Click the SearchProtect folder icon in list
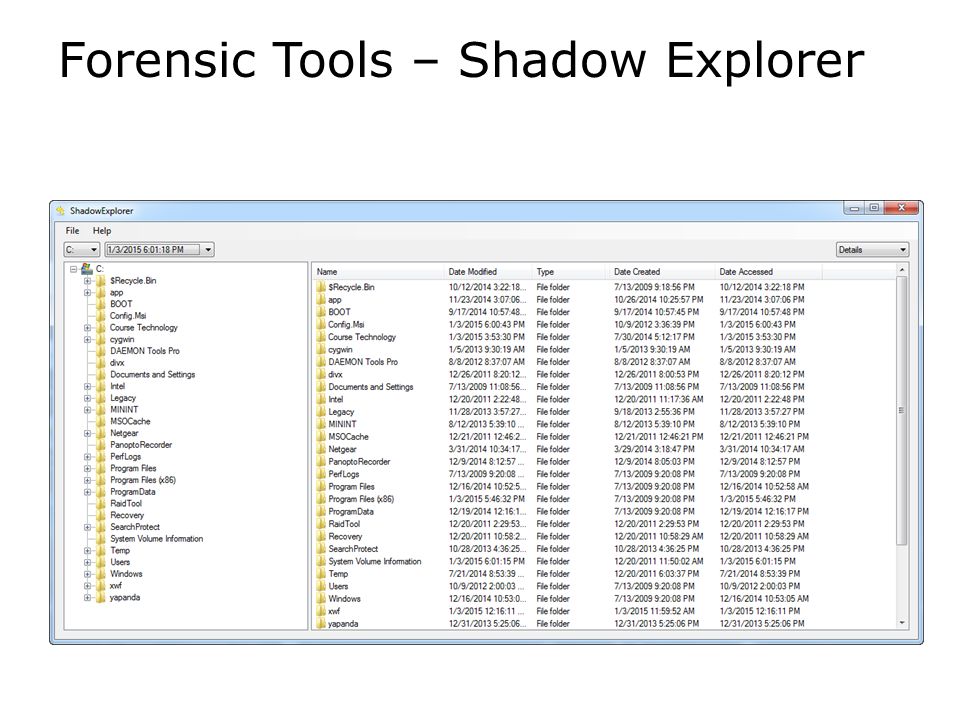This screenshot has width=960, height=720. tap(321, 549)
